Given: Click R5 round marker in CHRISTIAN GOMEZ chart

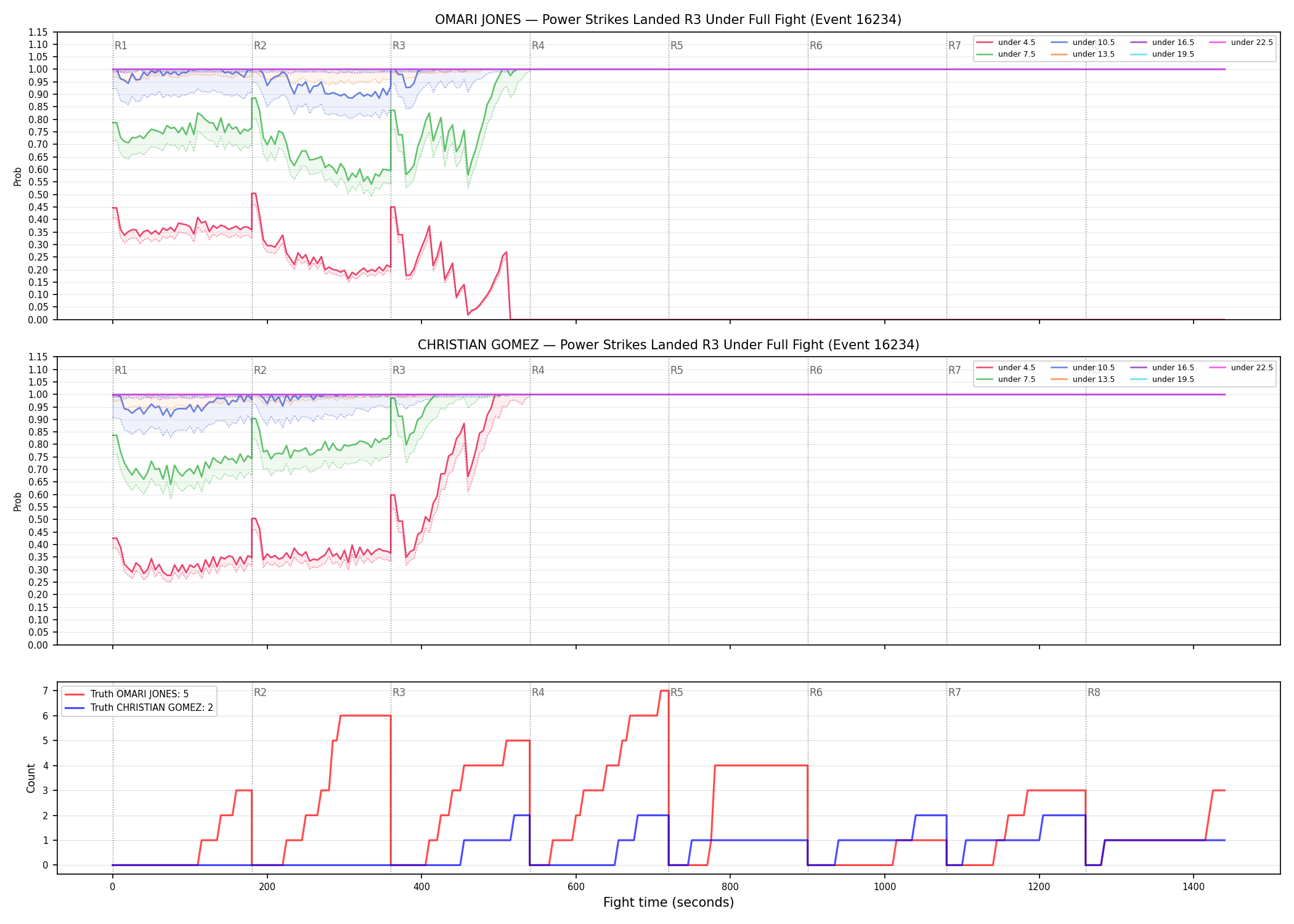Looking at the screenshot, I should tap(677, 370).
